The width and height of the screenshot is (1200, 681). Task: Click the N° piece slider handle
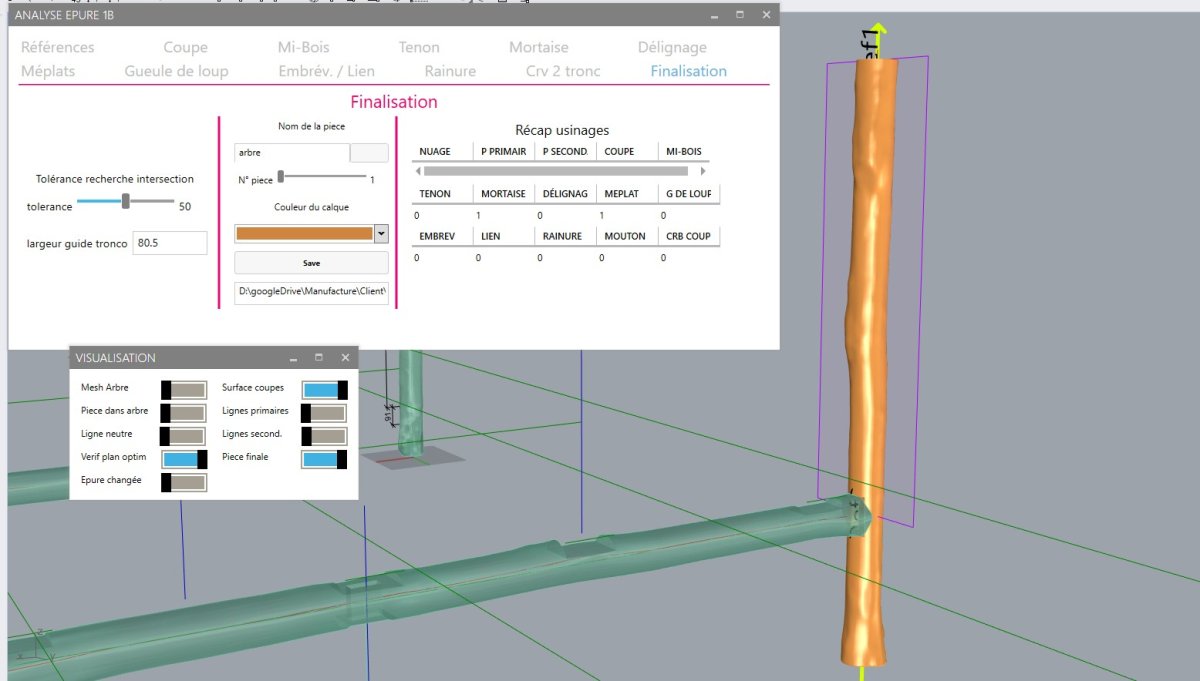tap(282, 176)
